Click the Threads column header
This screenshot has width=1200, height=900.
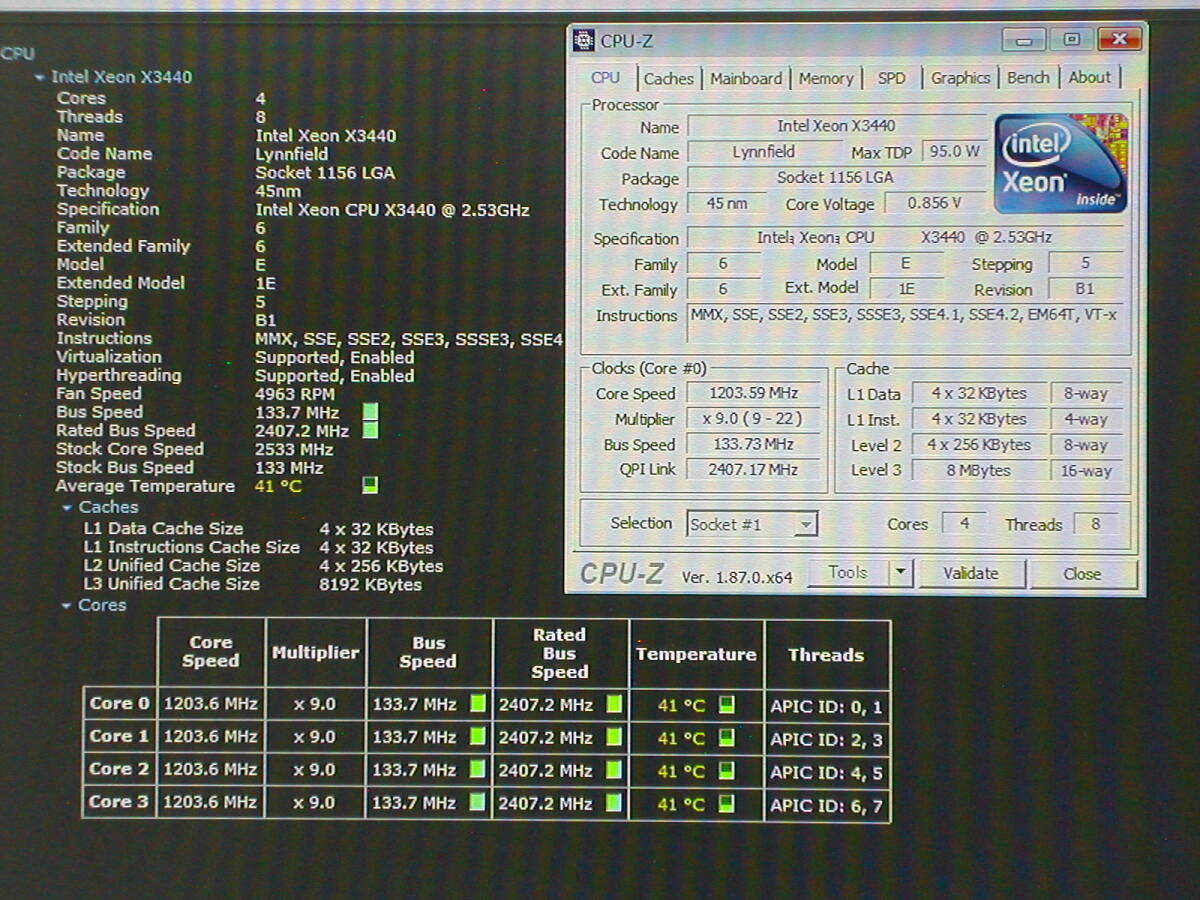(826, 655)
